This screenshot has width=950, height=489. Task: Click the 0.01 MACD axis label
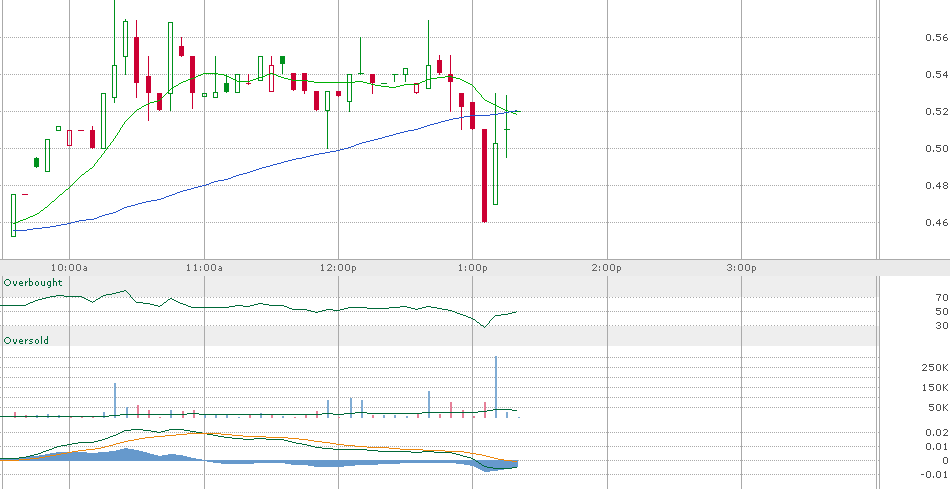point(937,447)
